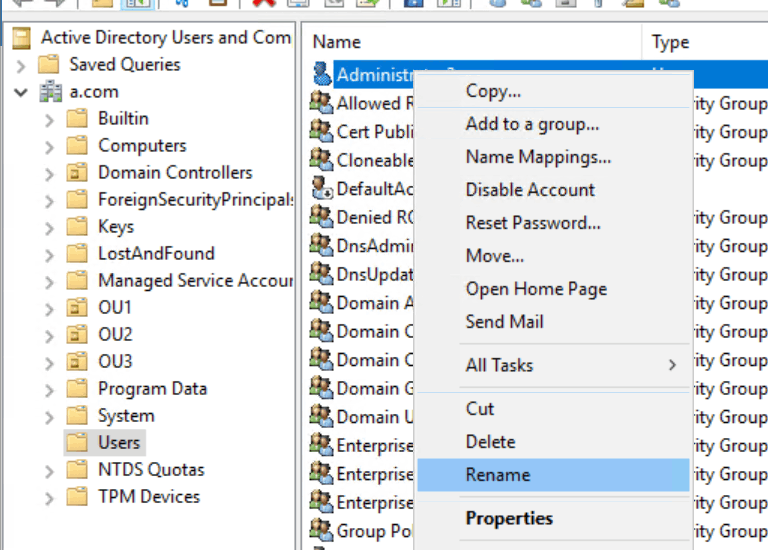Image resolution: width=768 pixels, height=550 pixels.
Task: Expand the Program Data container
Action: click(49, 390)
